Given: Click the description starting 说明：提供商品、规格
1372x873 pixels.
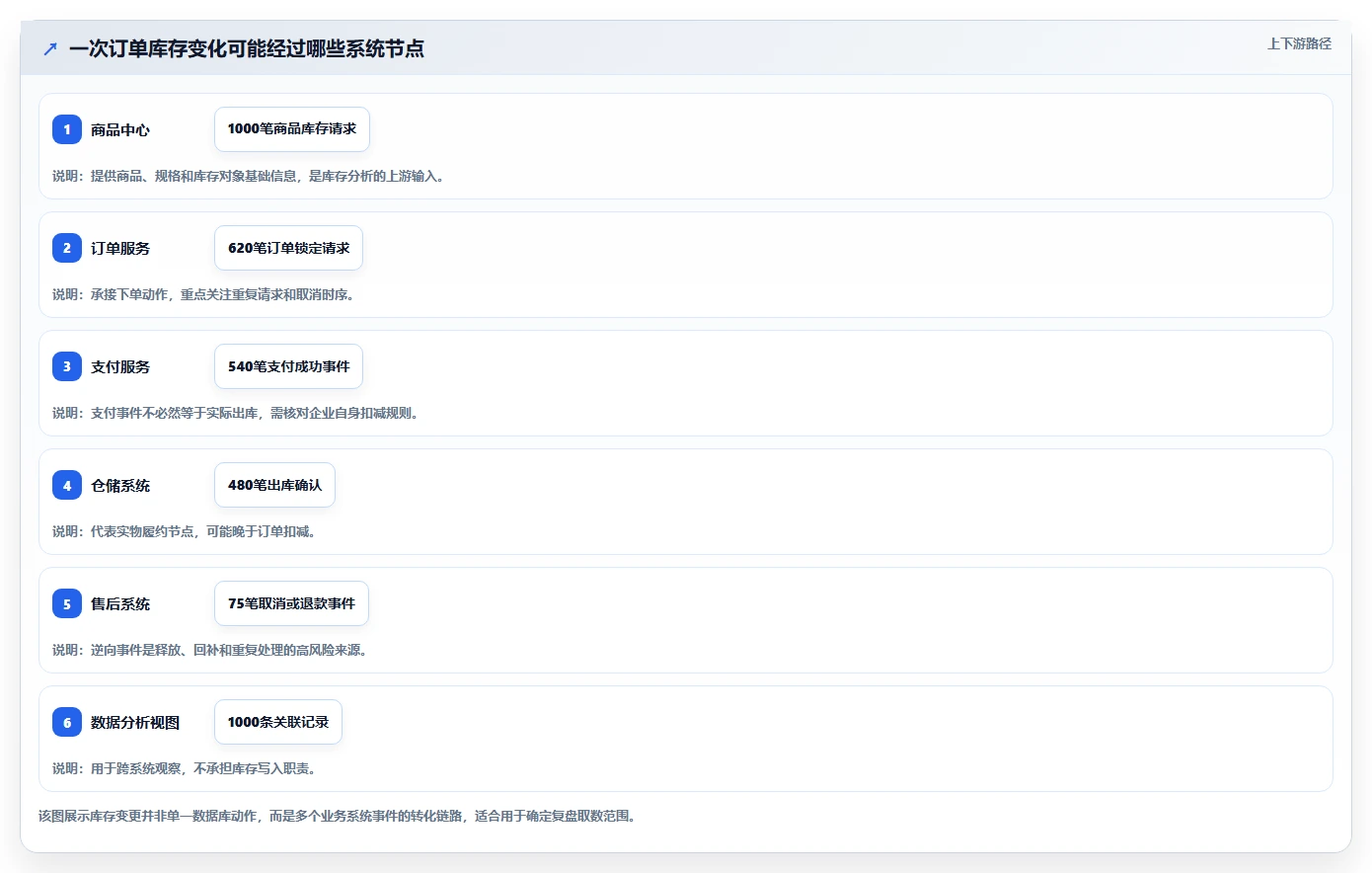Looking at the screenshot, I should 249,176.
